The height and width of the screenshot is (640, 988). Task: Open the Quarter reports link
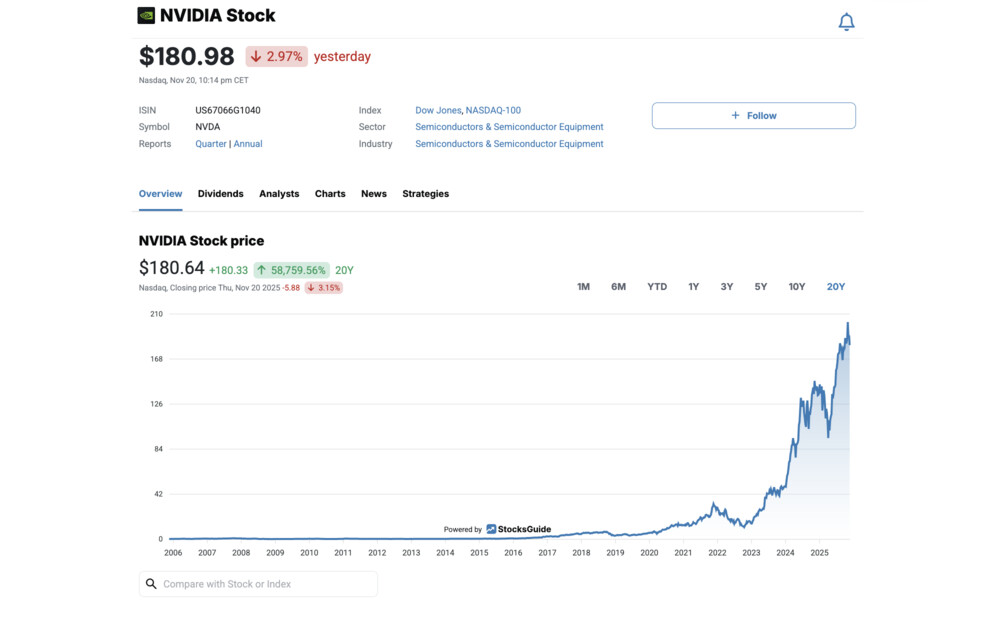pos(210,143)
